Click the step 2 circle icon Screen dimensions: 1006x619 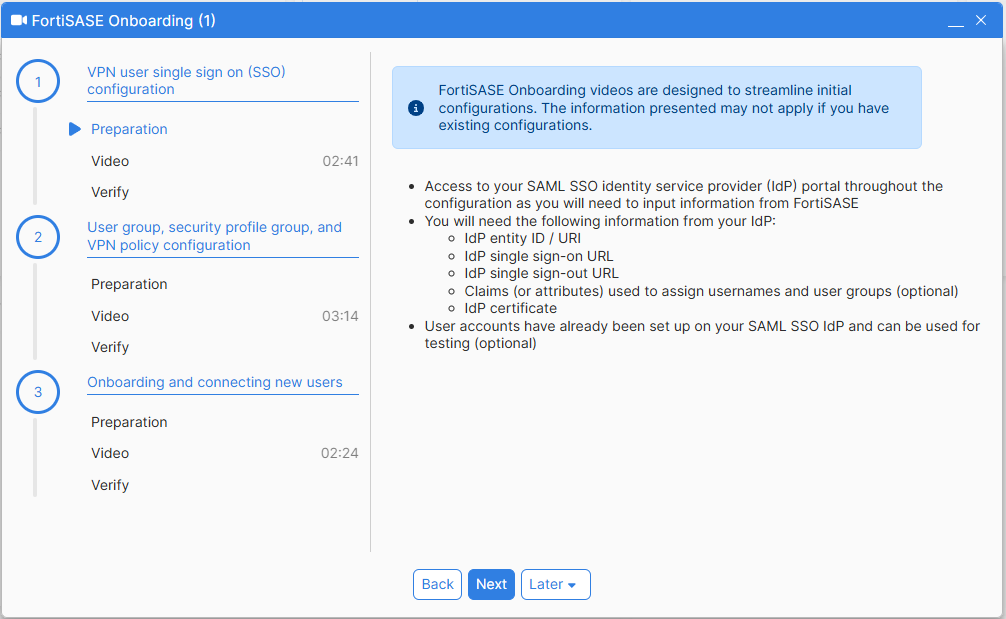coord(38,237)
